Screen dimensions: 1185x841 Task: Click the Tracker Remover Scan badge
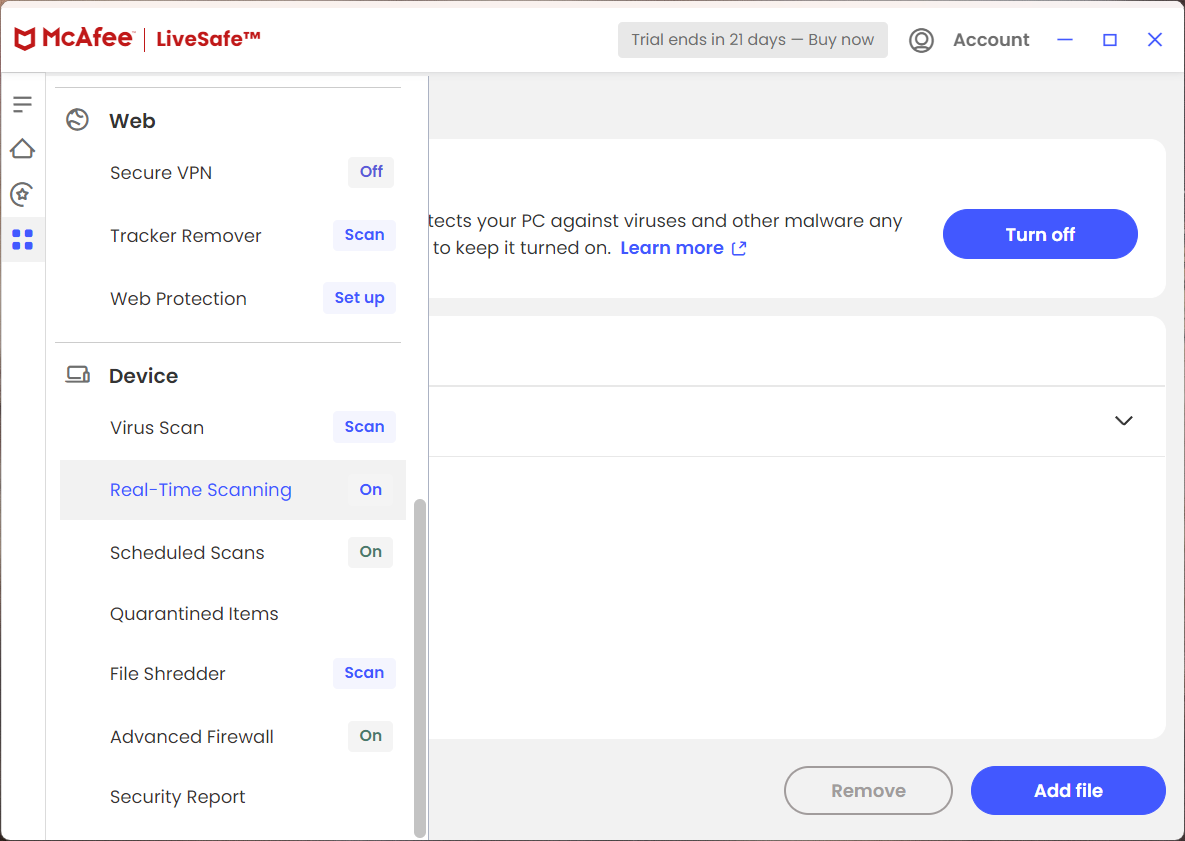(364, 235)
